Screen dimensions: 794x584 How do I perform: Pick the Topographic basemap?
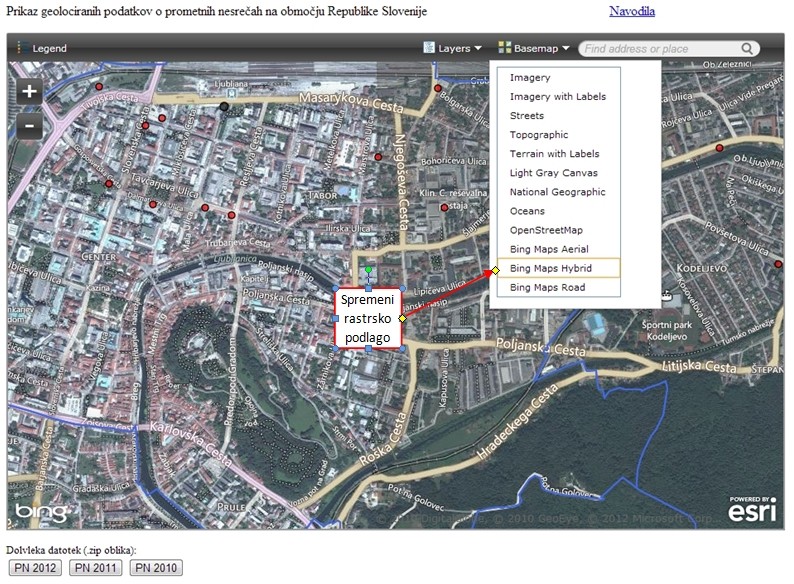click(559, 135)
